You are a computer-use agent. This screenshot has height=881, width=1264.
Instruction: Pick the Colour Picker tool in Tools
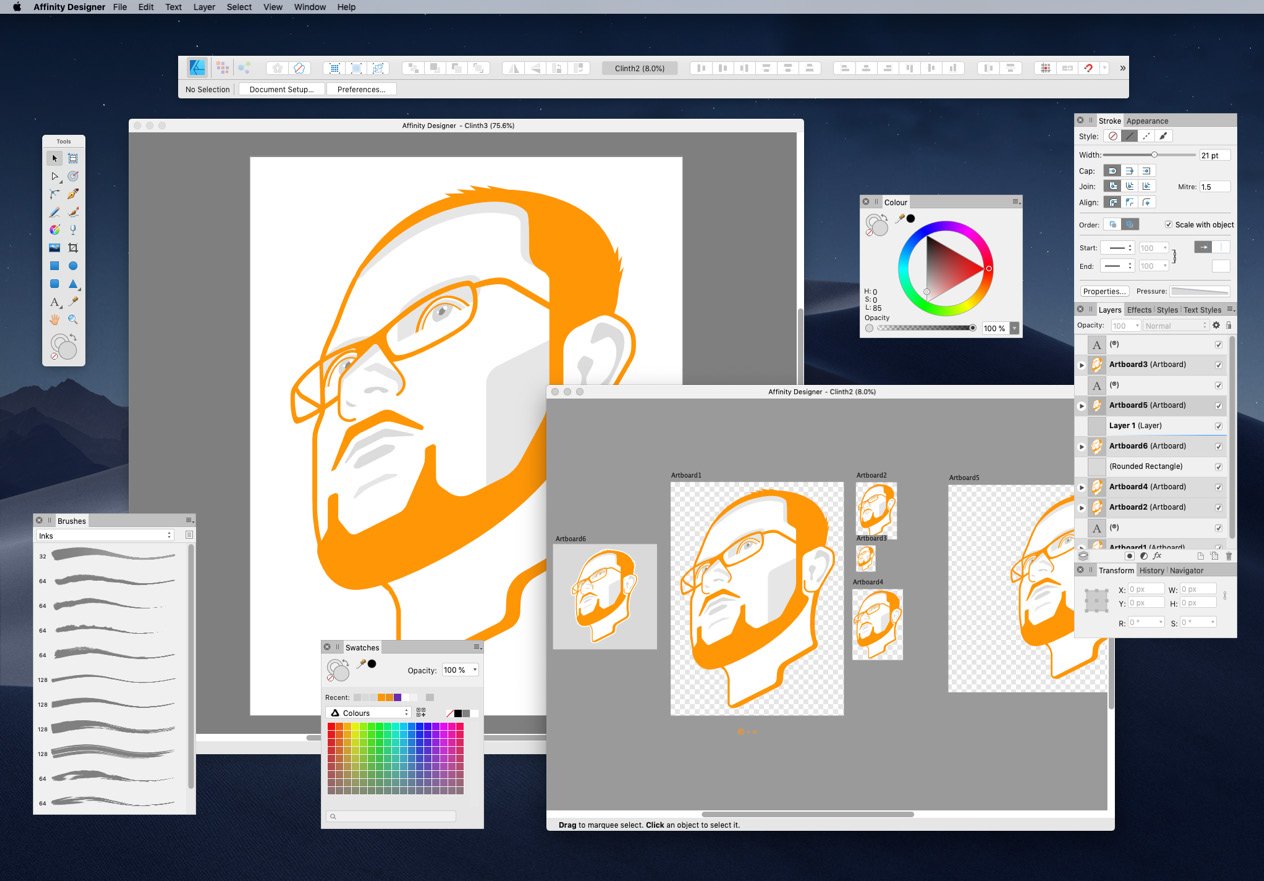73,302
